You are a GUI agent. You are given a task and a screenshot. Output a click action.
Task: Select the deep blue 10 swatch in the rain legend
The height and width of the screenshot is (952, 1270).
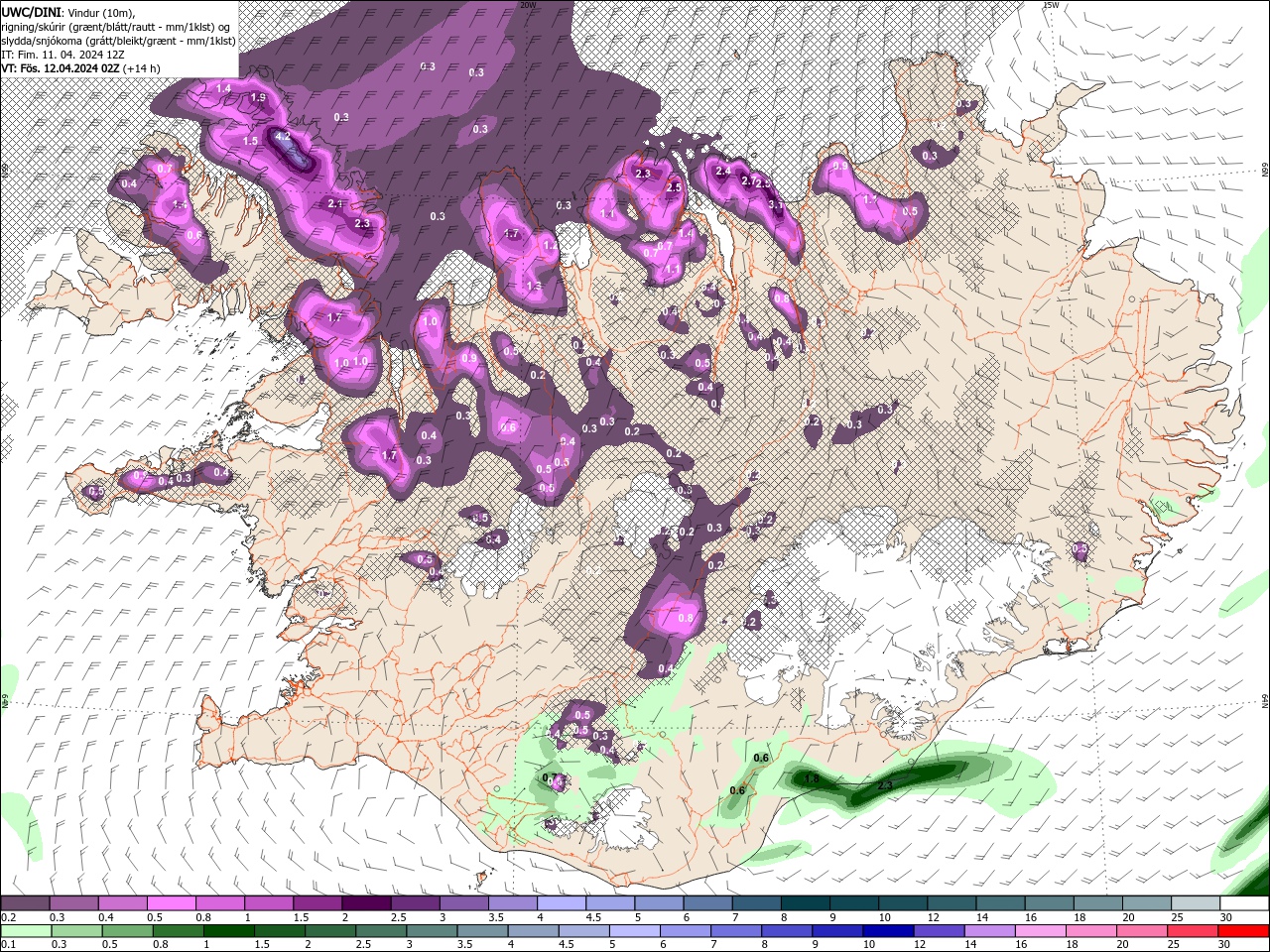(x=887, y=931)
